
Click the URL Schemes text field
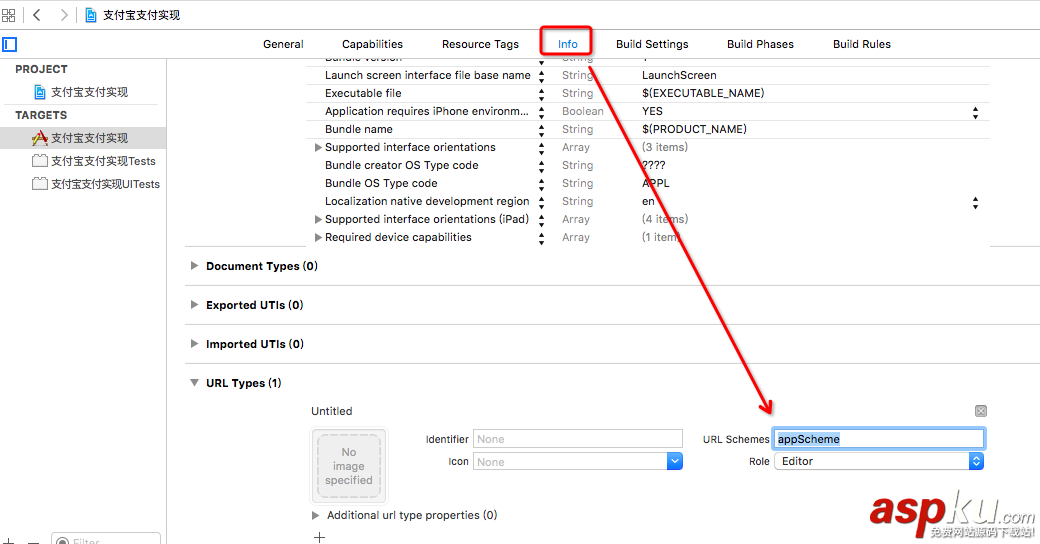pyautogui.click(x=878, y=439)
